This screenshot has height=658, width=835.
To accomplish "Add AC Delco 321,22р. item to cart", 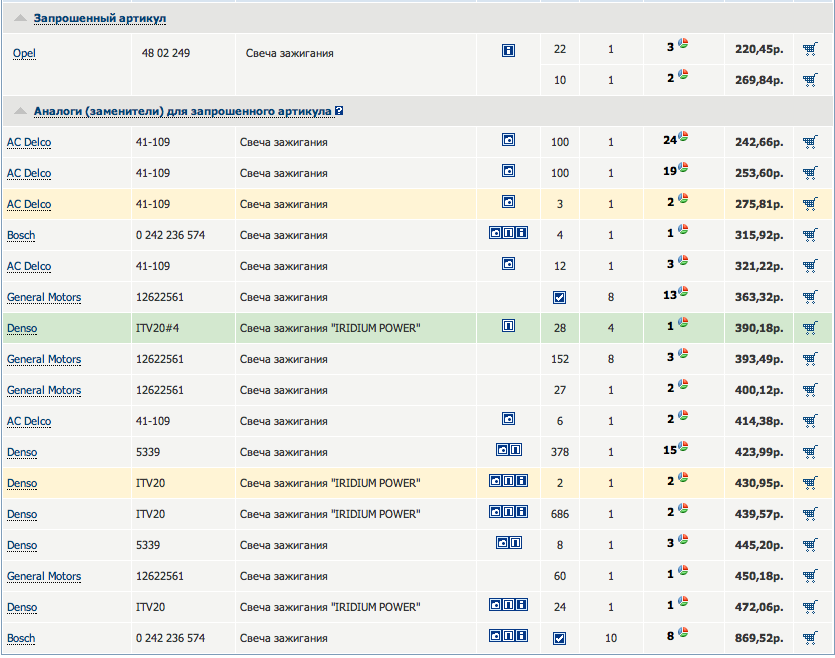I will tap(810, 266).
